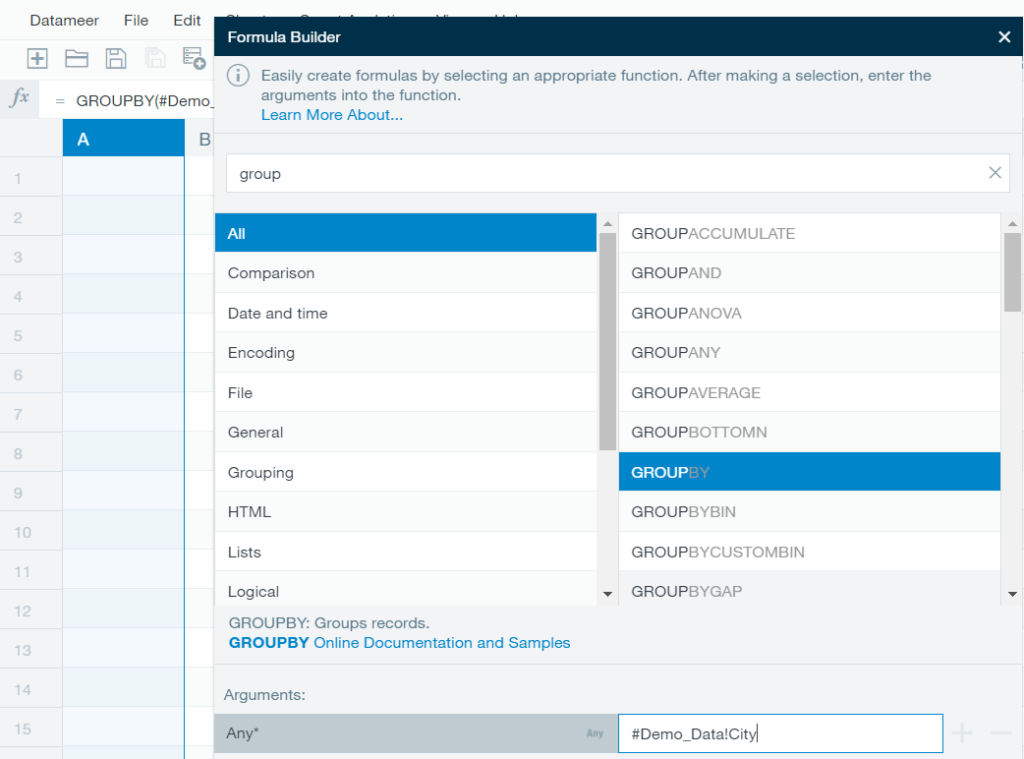Click the fx formula icon
The width and height of the screenshot is (1024, 759).
tap(18, 98)
